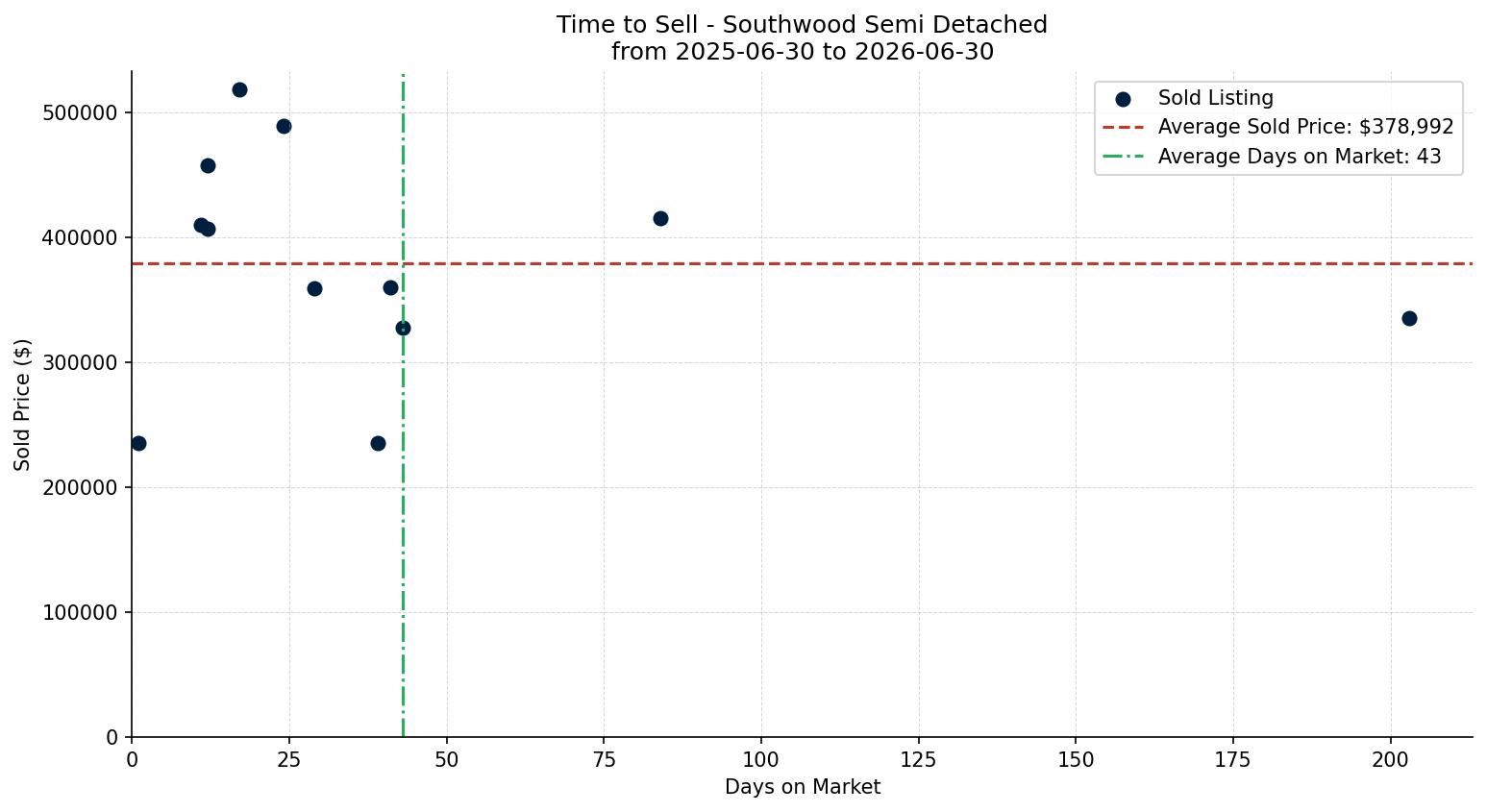
Task: Click the listing dot on the green average line
Action: [403, 328]
